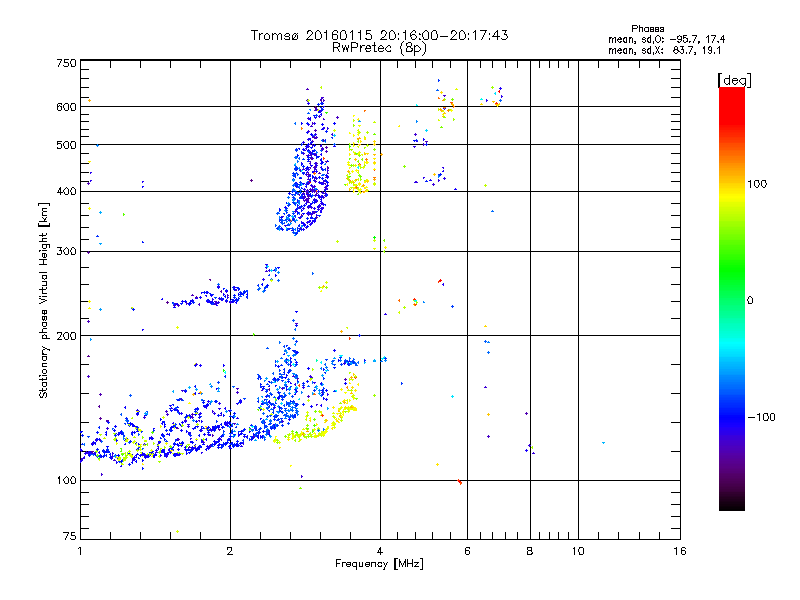This screenshot has height=600, width=800.
Task: Click the y-axis '750' tick label
Action: 66,63
